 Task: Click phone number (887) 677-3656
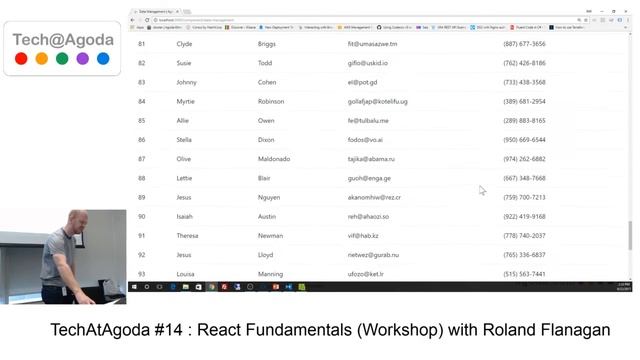click(524, 44)
